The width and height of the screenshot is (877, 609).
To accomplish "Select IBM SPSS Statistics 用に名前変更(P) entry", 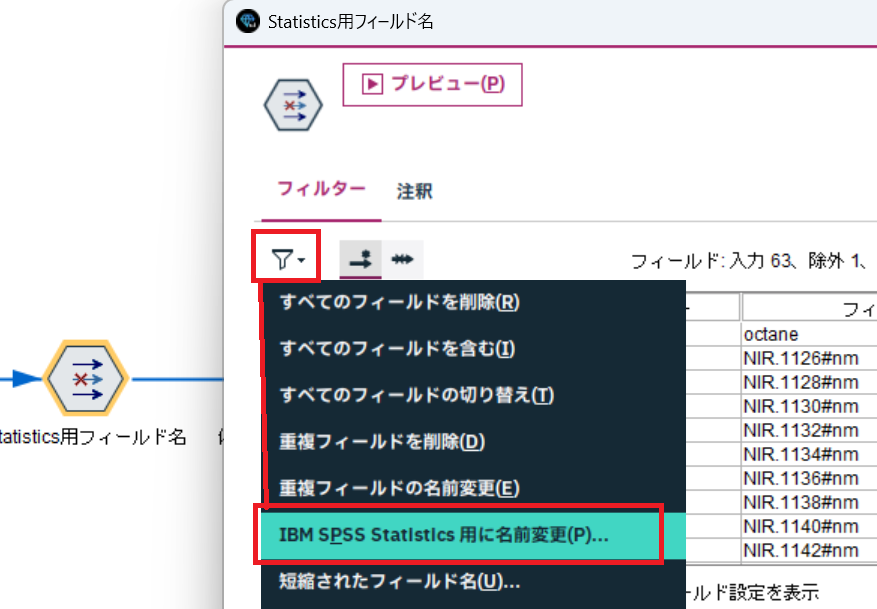I will 473,535.
